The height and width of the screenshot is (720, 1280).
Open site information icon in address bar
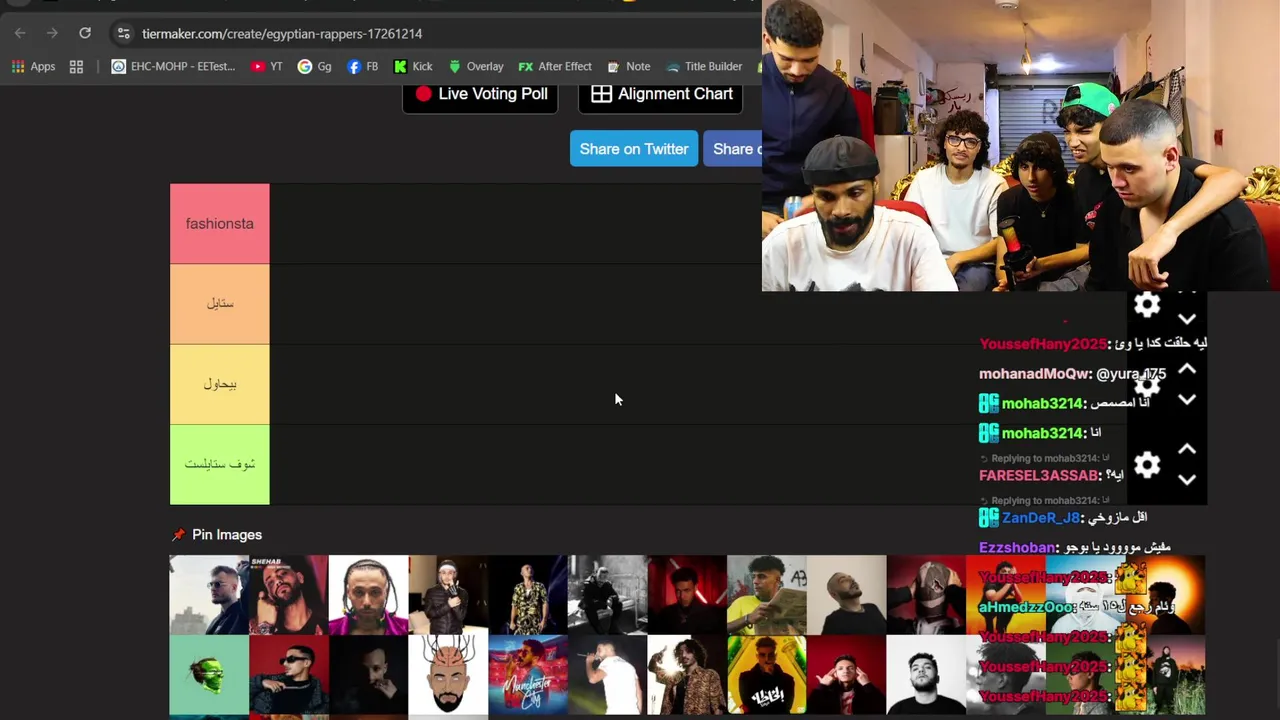[123, 33]
